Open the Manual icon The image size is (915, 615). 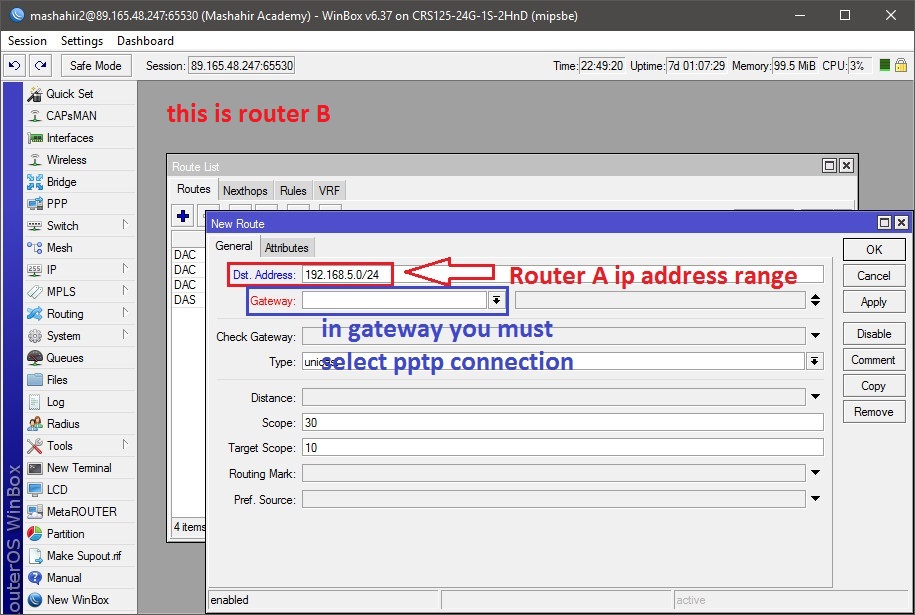point(35,578)
